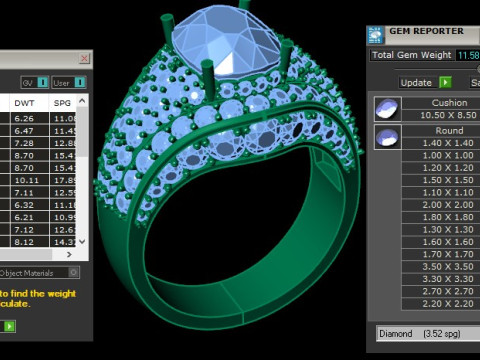Image resolution: width=480 pixels, height=360 pixels.
Task: Click the DWT column header
Action: 29,103
